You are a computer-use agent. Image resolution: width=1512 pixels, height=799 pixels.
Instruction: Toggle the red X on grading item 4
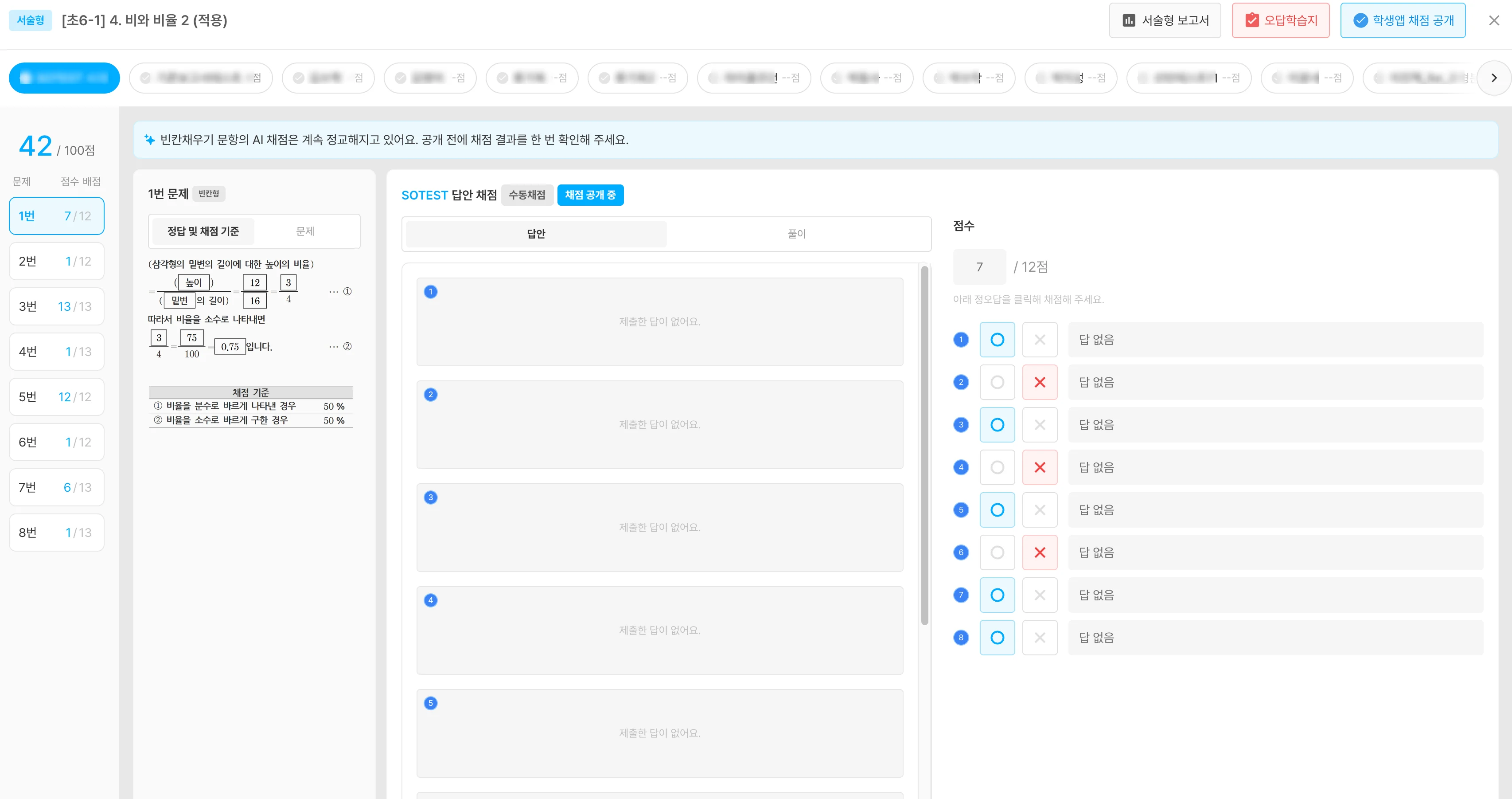(x=1040, y=468)
